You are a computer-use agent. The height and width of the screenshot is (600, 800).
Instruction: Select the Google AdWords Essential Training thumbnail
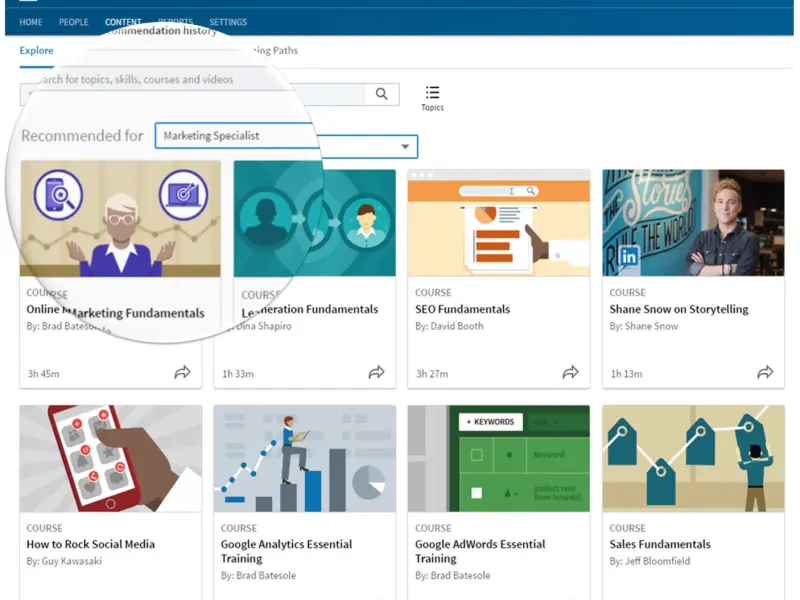(x=498, y=458)
